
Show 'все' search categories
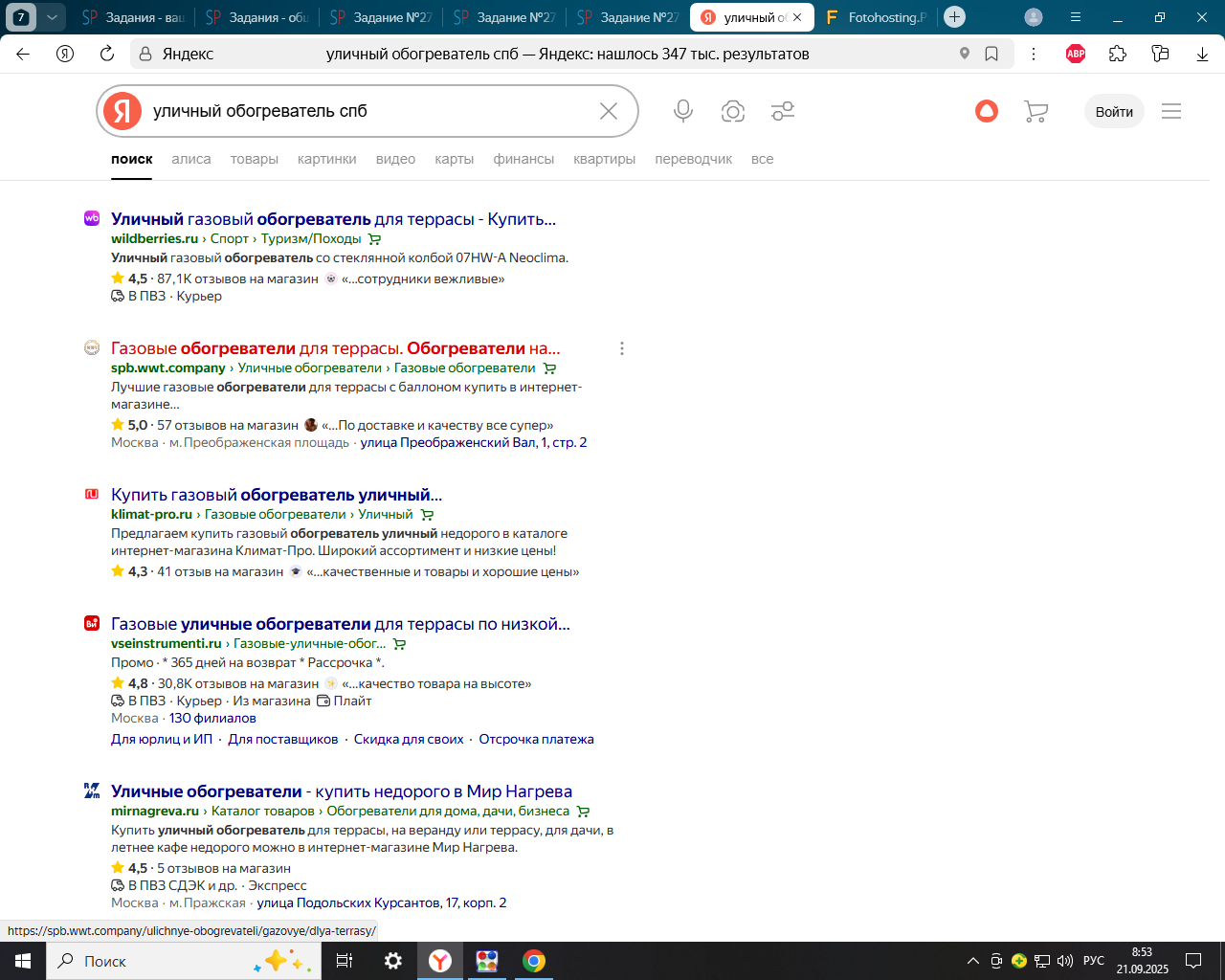click(x=763, y=159)
